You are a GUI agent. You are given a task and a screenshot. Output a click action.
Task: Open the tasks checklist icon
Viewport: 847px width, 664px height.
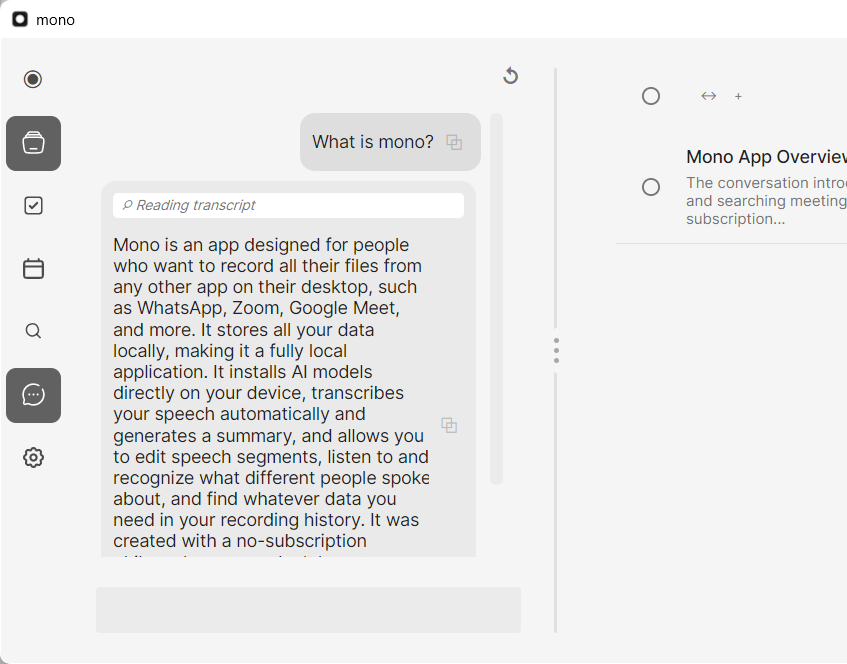(33, 205)
